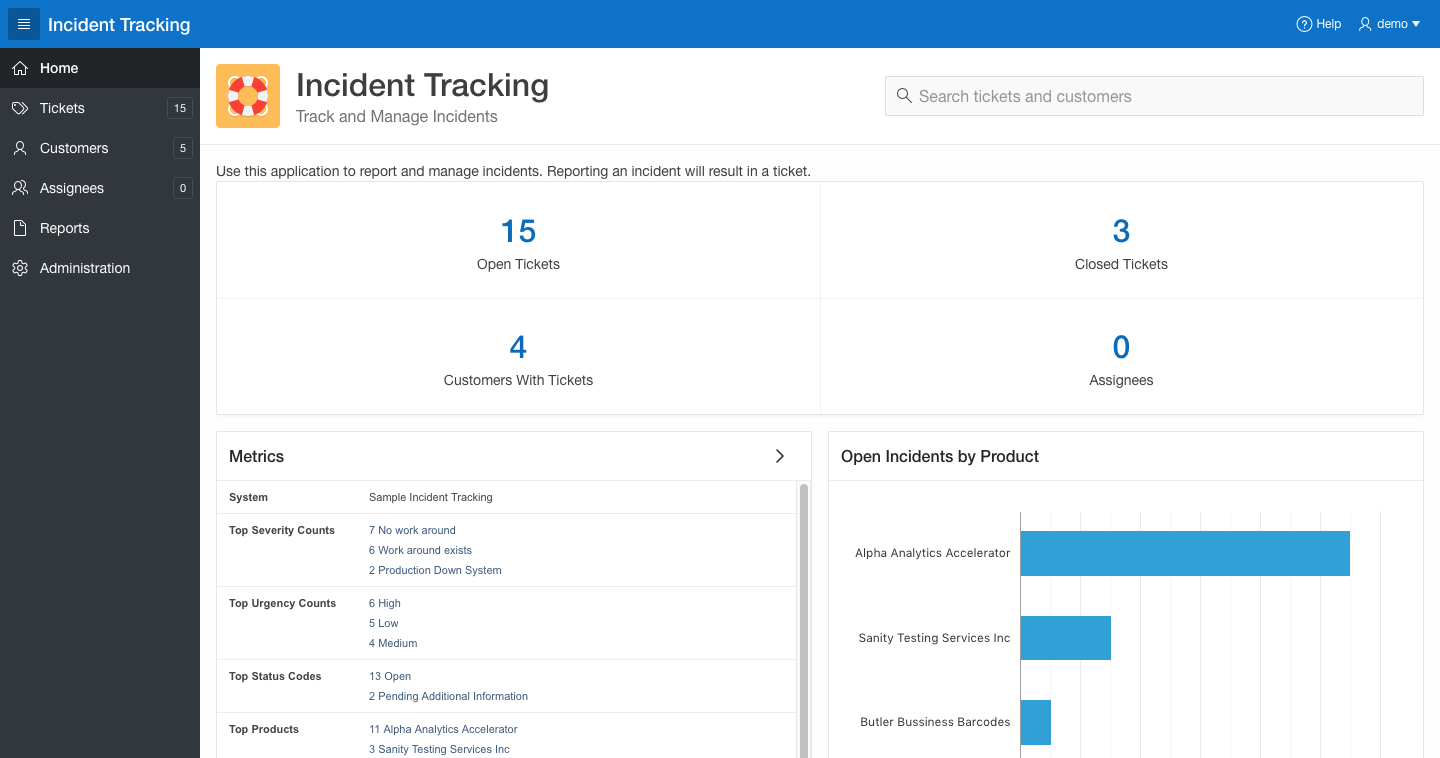Click the Tickets tag icon in sidebar
1440x758 pixels.
tap(19, 108)
